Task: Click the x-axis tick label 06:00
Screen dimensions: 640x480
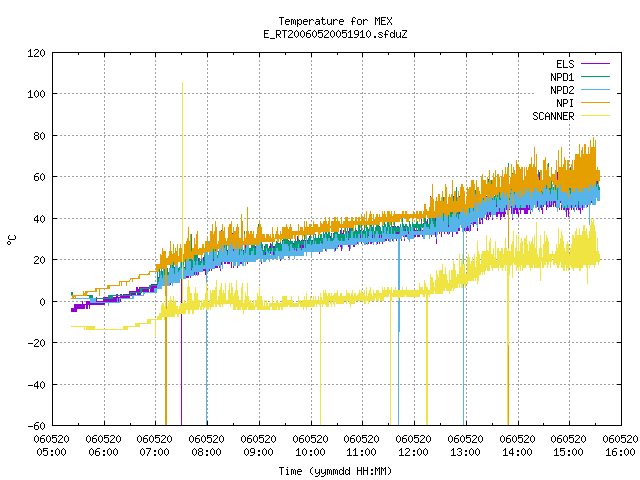Action: 104,452
